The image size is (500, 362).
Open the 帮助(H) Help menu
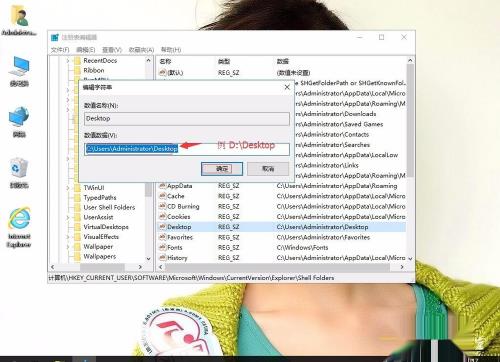coord(171,50)
